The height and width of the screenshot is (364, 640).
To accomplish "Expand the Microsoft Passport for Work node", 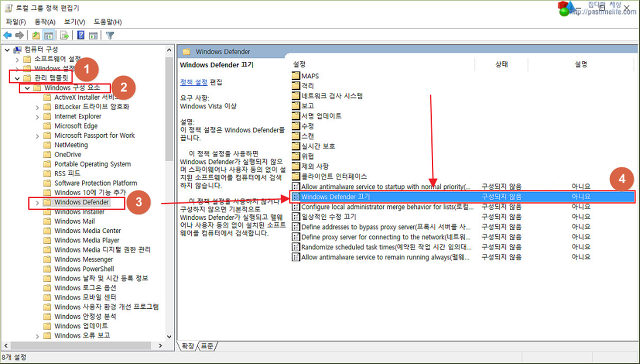I will pyautogui.click(x=37, y=136).
